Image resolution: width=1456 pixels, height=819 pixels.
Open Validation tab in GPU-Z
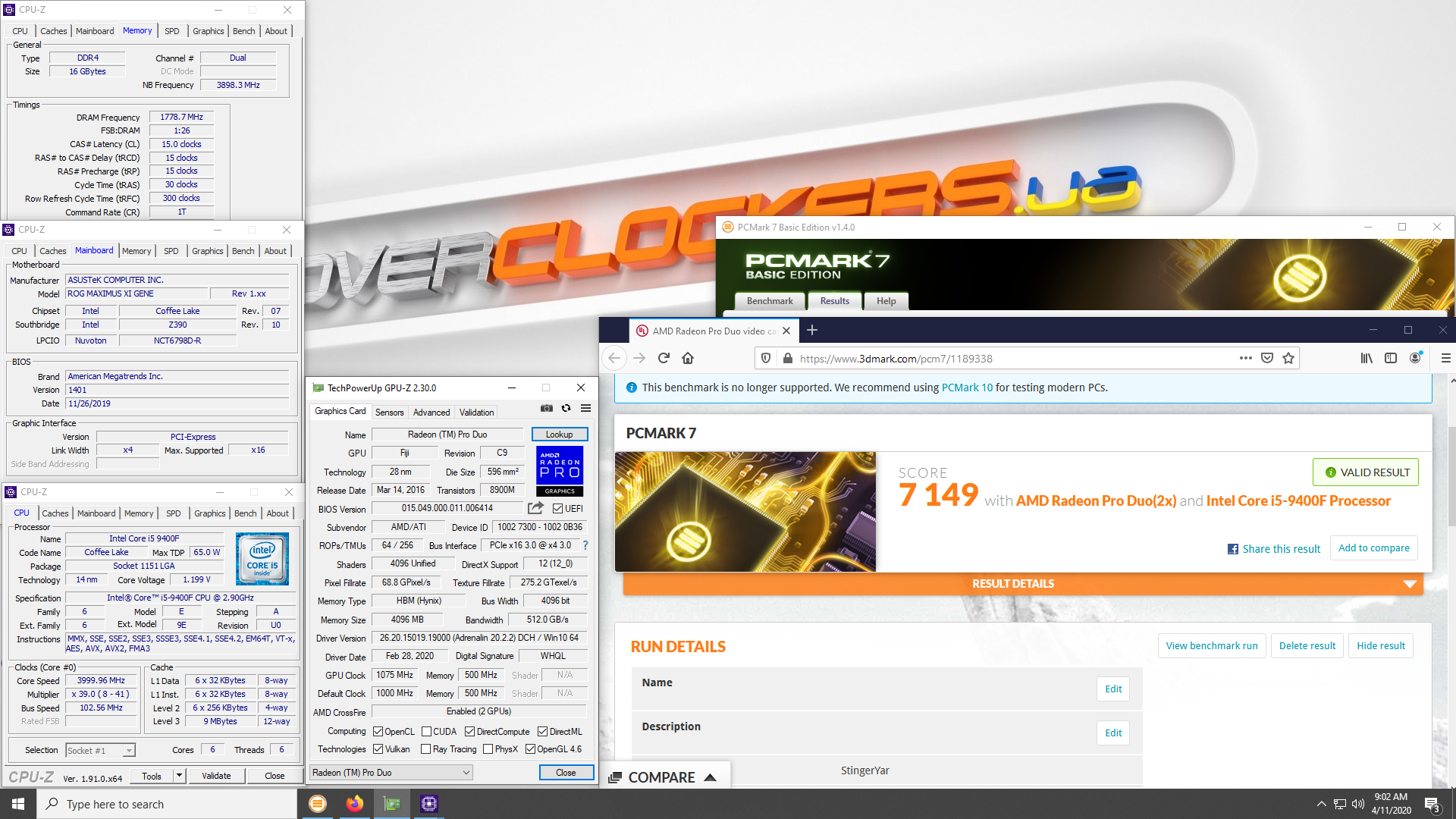coord(476,412)
